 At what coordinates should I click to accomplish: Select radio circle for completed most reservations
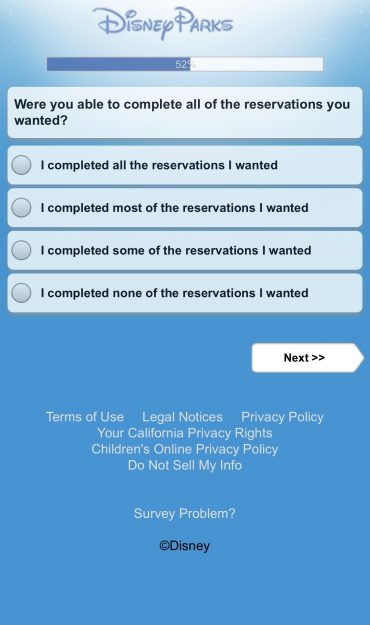click(21, 208)
